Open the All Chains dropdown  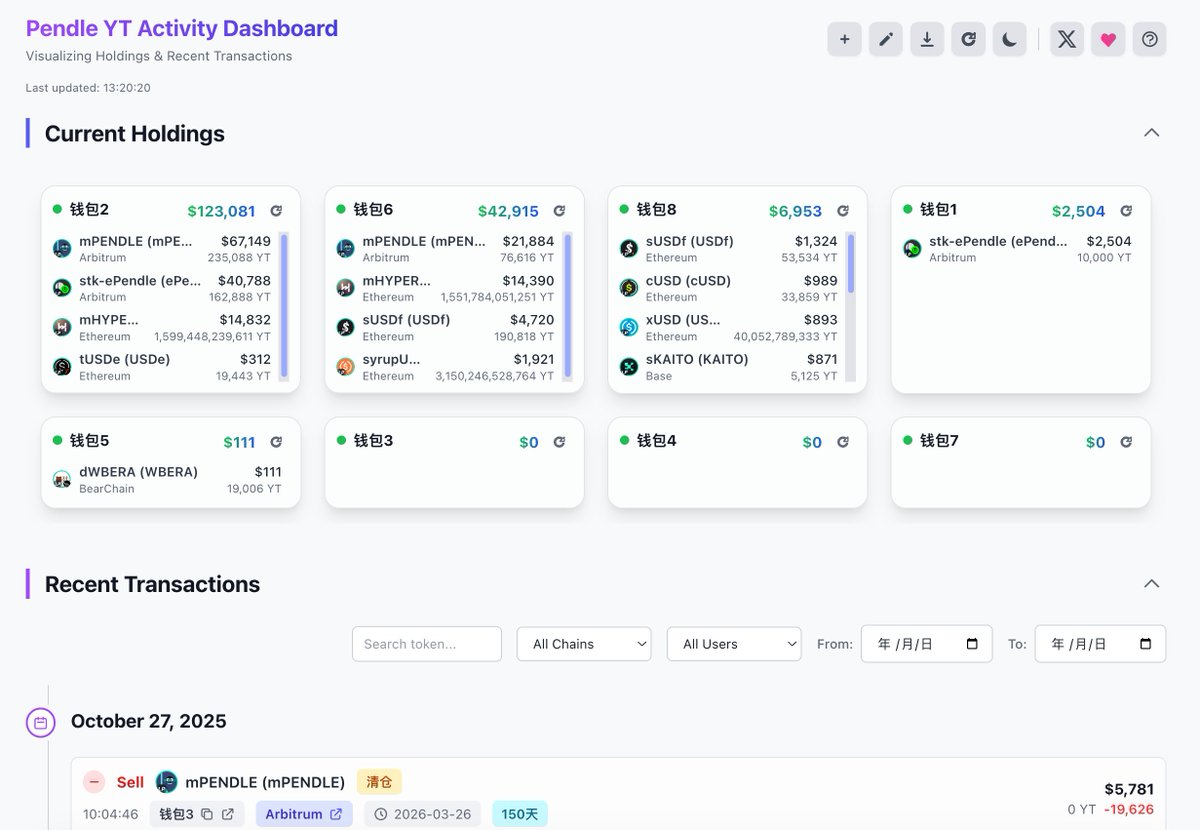click(x=584, y=644)
